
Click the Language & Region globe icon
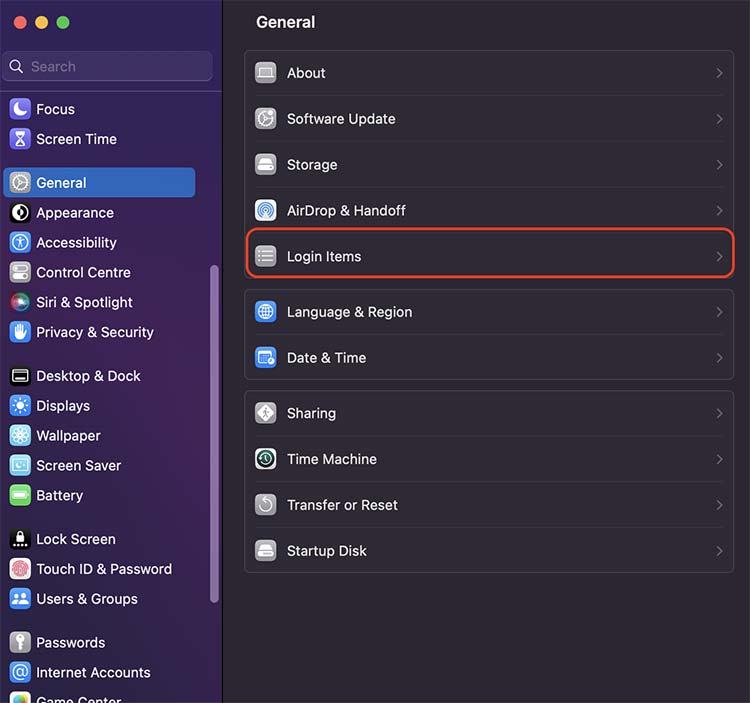pos(265,312)
